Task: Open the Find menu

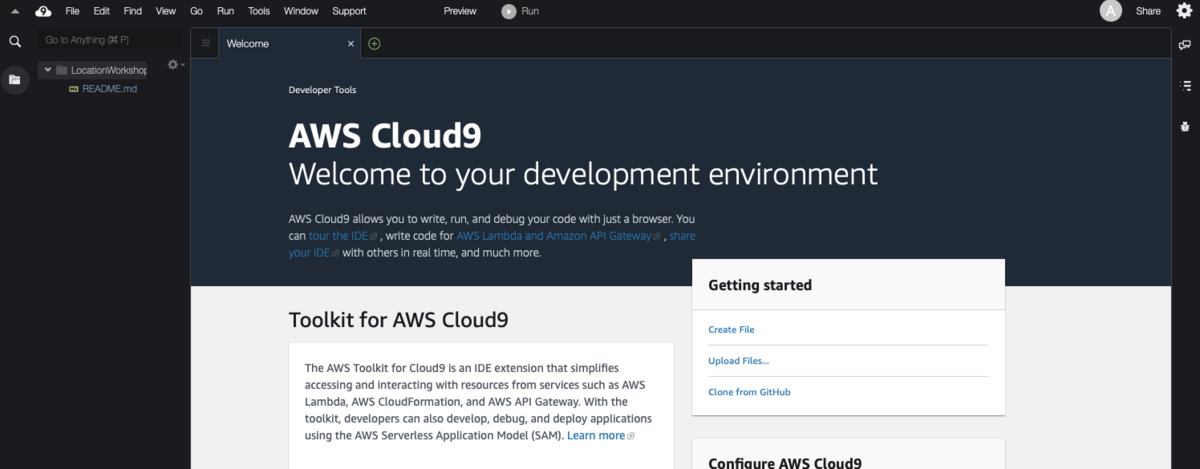Action: (133, 11)
